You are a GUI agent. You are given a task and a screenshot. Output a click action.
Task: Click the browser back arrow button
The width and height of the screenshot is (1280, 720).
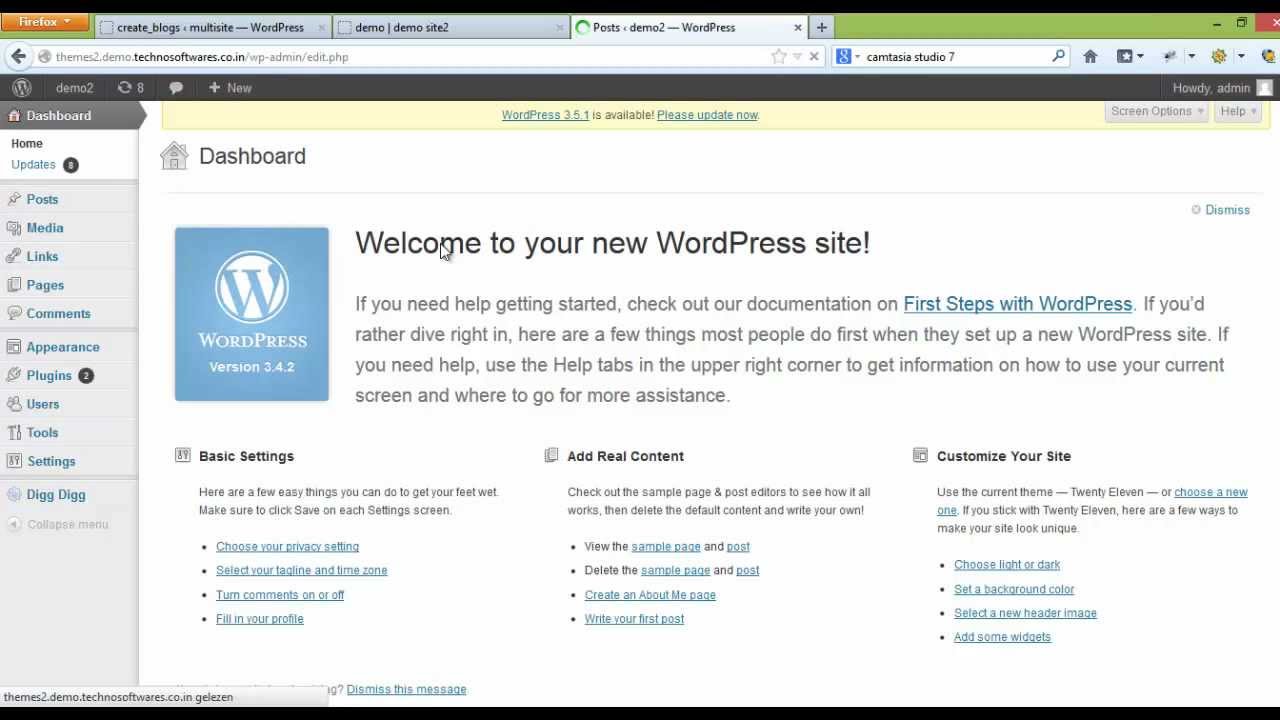(18, 57)
